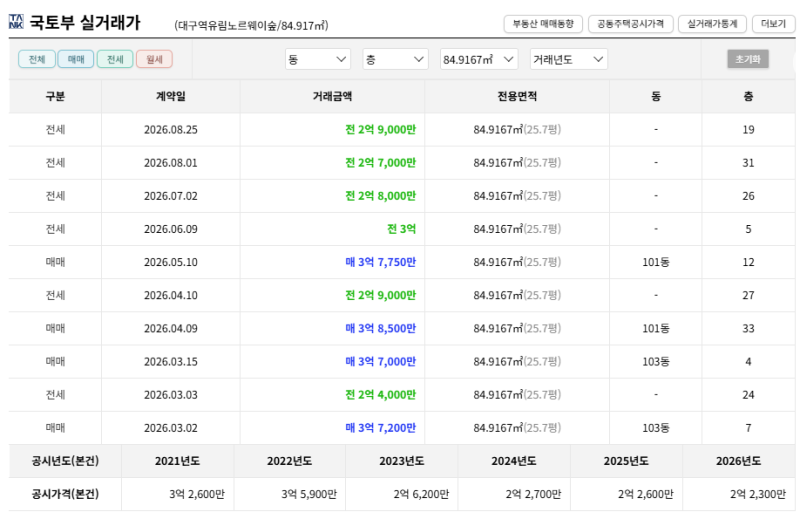Click the 구분 column header
The height and width of the screenshot is (519, 800).
click(x=55, y=96)
